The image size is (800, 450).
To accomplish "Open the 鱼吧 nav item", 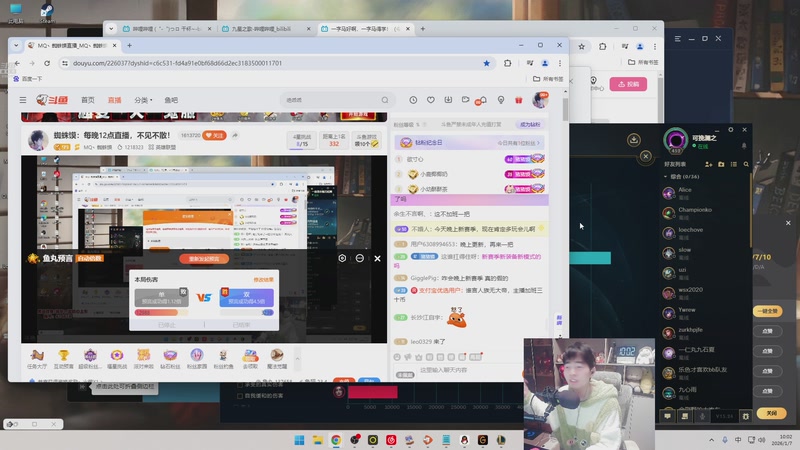I will [x=171, y=100].
